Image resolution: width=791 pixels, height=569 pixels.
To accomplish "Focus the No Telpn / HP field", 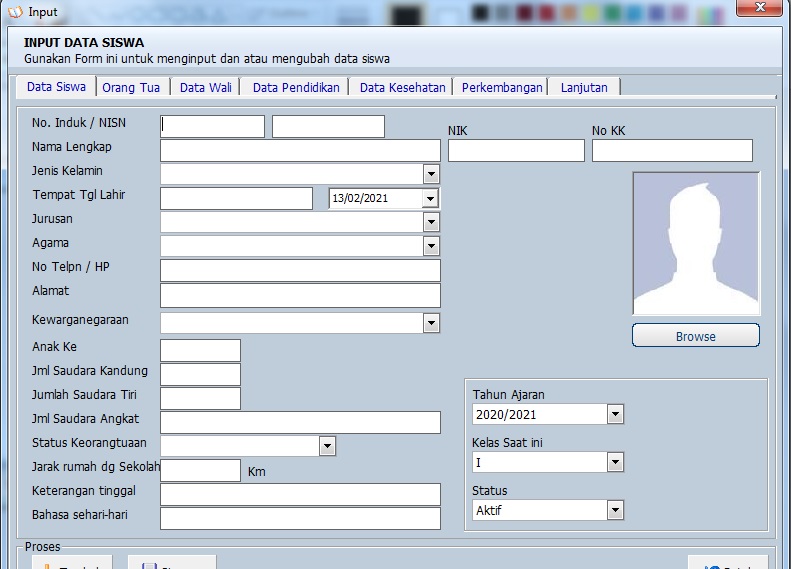I will (300, 270).
